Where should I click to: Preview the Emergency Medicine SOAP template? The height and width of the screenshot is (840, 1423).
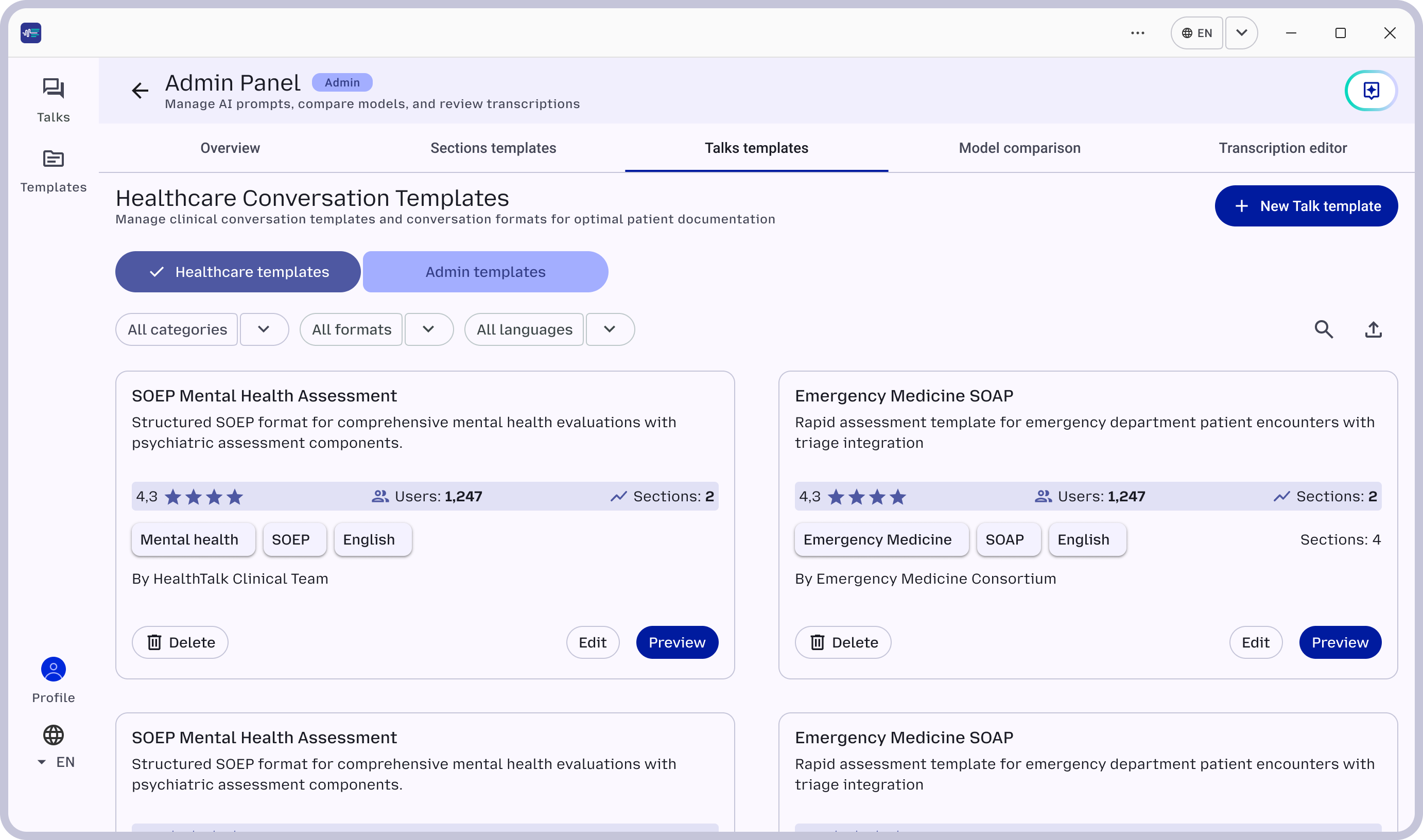point(1340,642)
